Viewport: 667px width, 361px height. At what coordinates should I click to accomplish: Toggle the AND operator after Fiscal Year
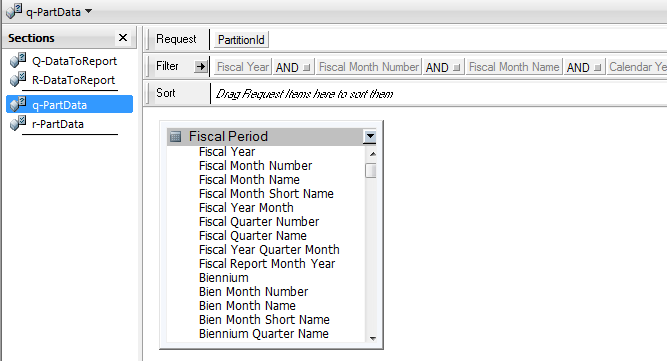pyautogui.click(x=293, y=67)
